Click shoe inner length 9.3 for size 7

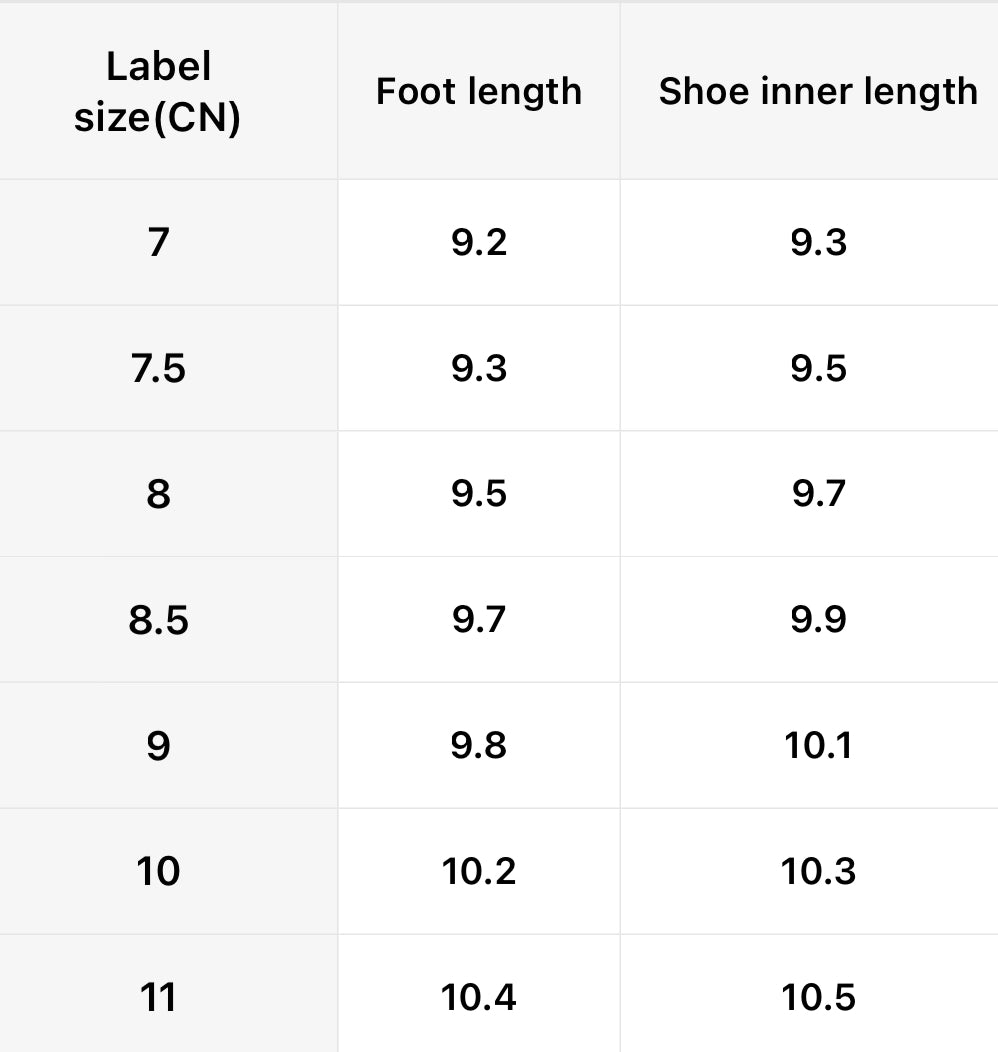[x=818, y=243]
